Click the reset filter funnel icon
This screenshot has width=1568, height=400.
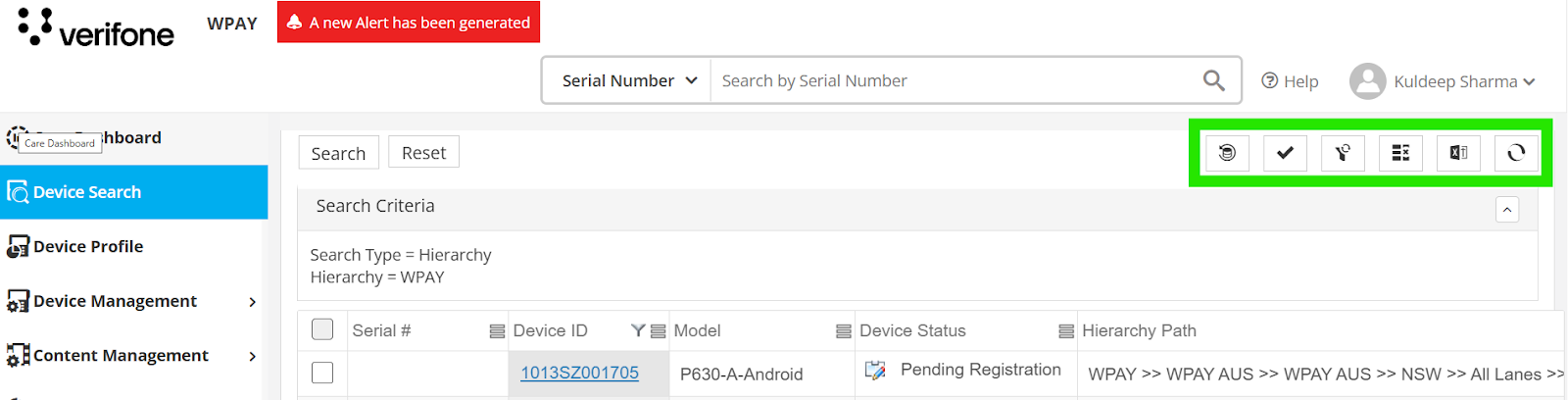click(x=1343, y=153)
